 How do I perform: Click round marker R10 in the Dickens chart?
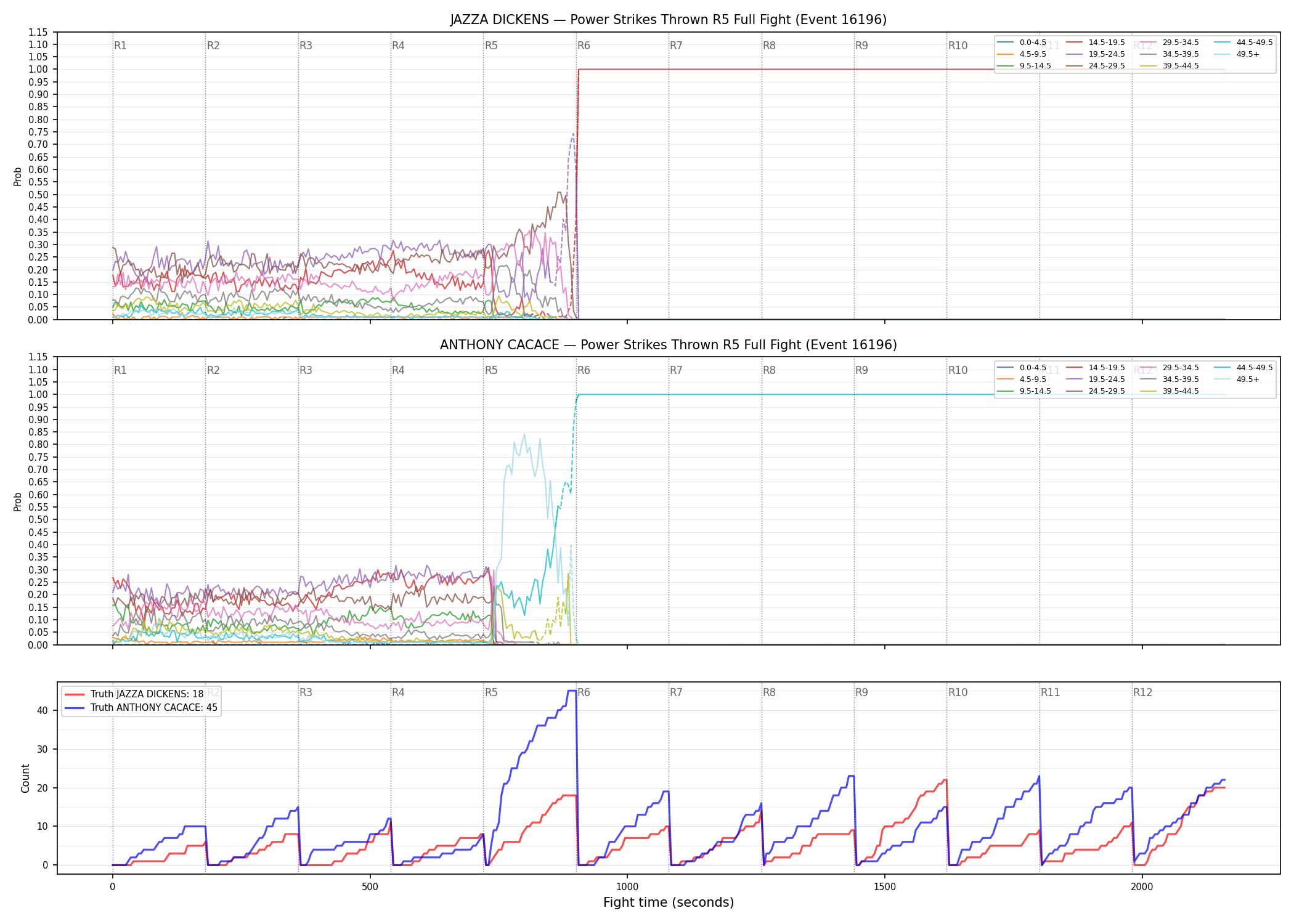958,46
